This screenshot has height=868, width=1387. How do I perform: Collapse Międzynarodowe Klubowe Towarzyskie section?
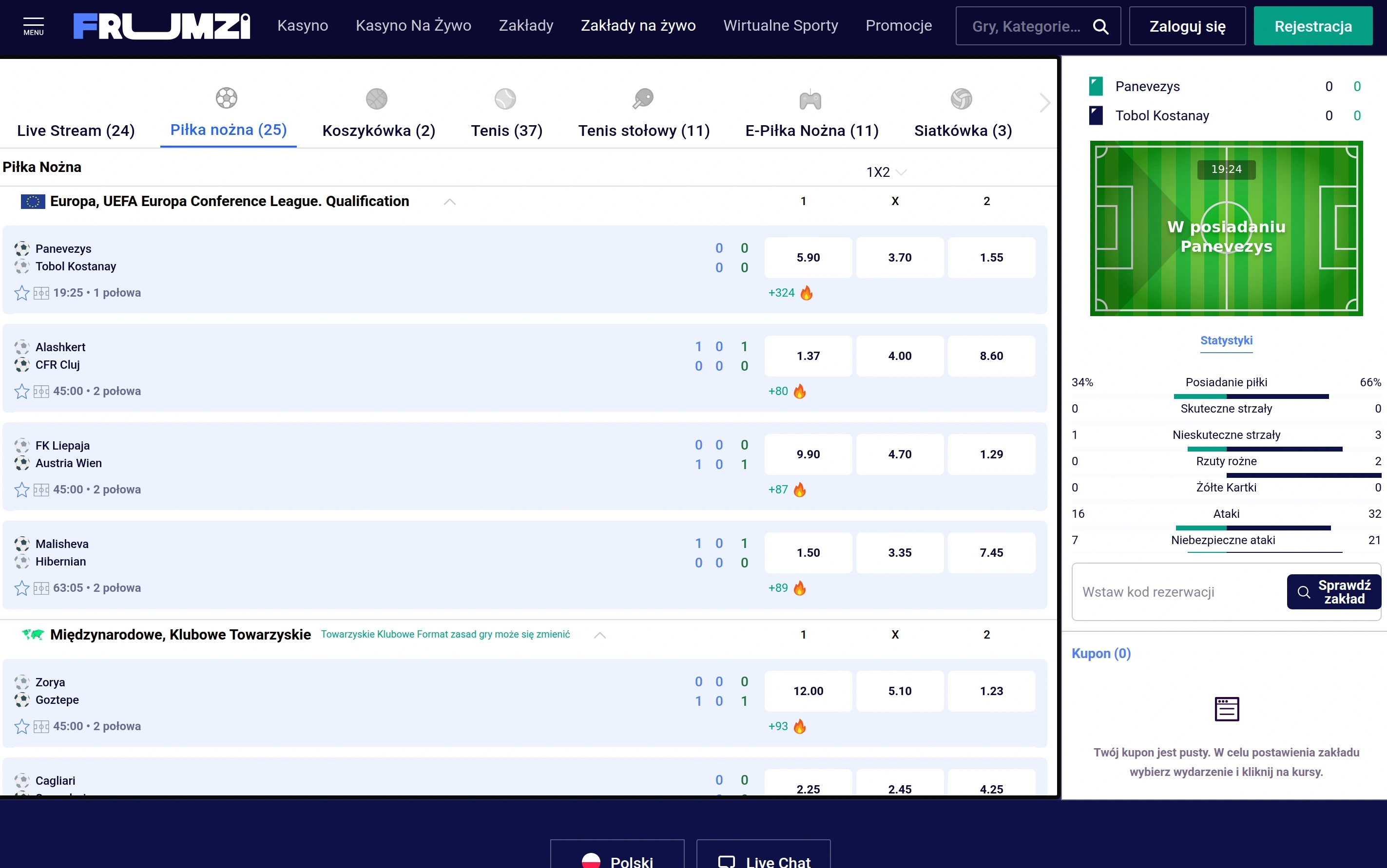pyautogui.click(x=599, y=635)
